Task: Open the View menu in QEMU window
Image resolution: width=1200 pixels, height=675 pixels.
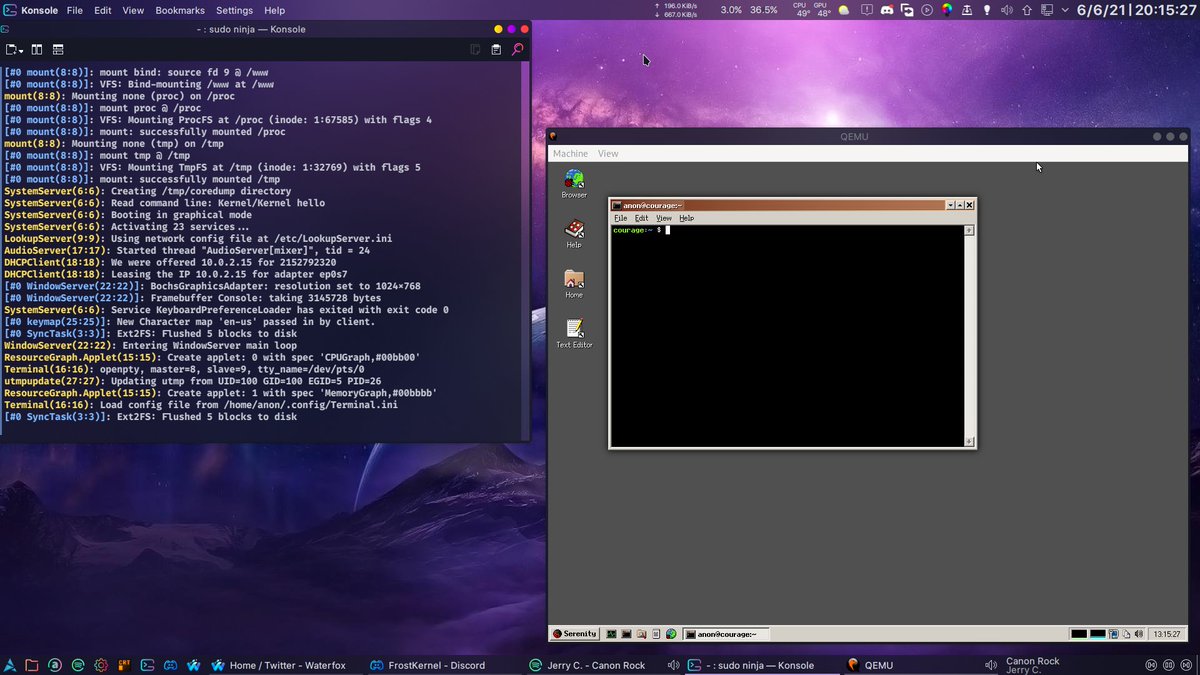Action: coord(608,154)
